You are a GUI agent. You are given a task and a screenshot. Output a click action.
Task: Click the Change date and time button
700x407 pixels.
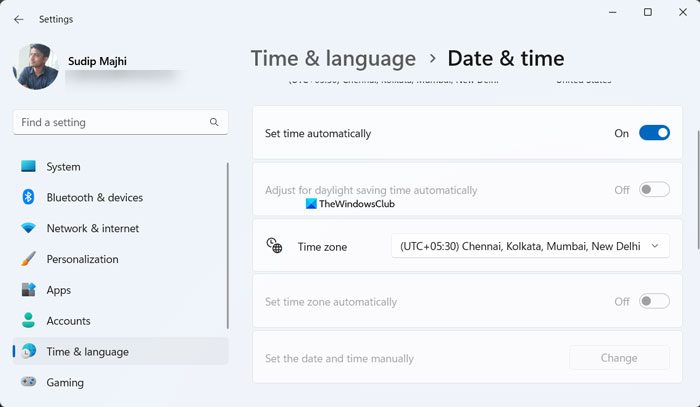tap(619, 358)
